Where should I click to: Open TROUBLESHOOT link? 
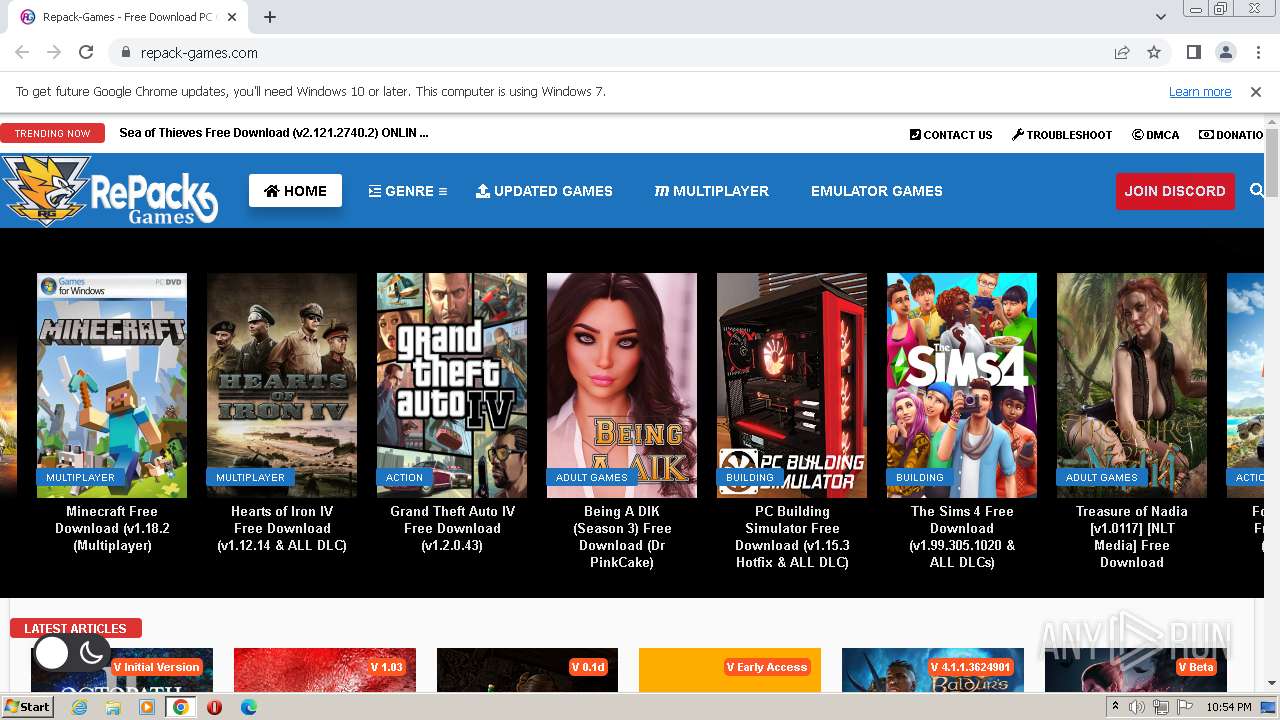click(1062, 135)
